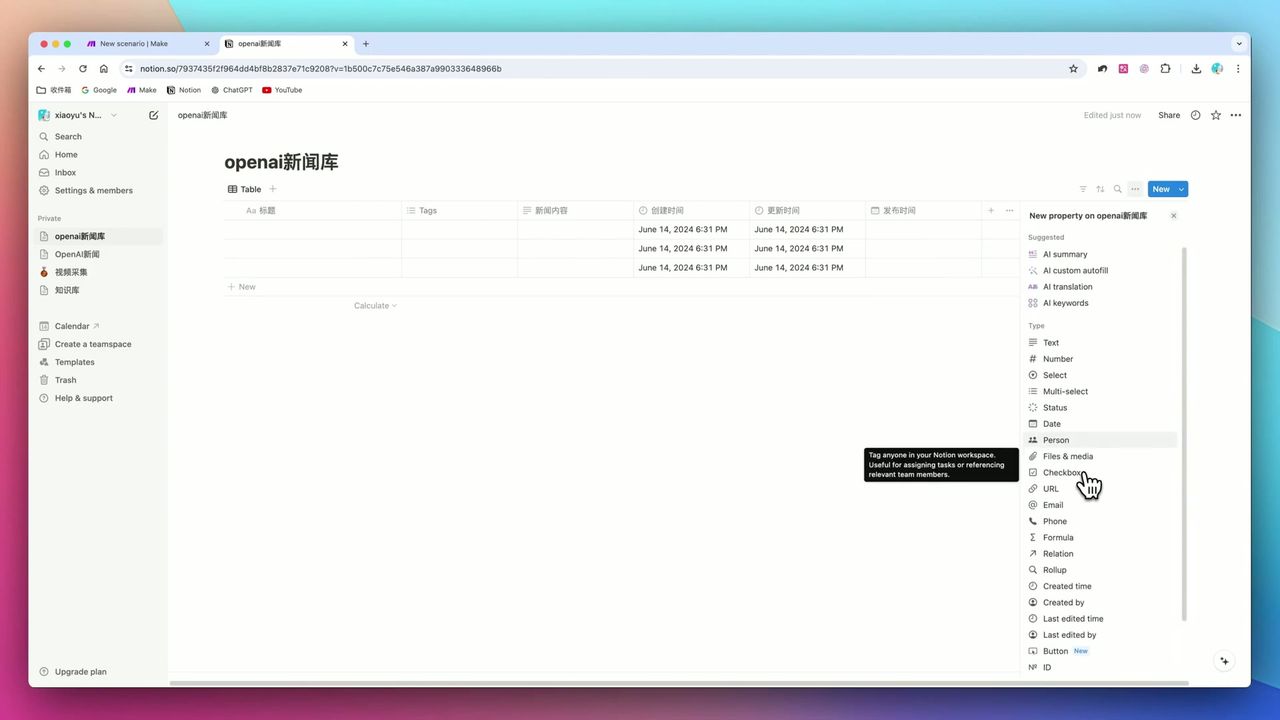Select the Table view tab
The height and width of the screenshot is (720, 1280).
pos(244,189)
